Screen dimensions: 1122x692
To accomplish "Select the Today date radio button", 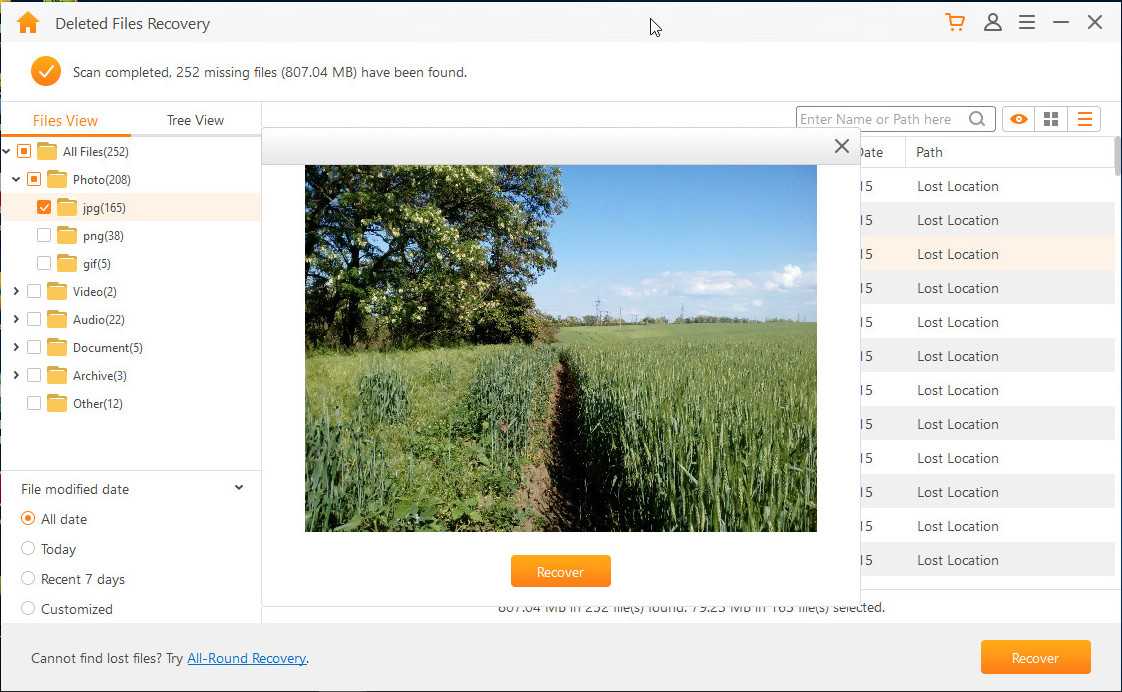I will tap(28, 549).
